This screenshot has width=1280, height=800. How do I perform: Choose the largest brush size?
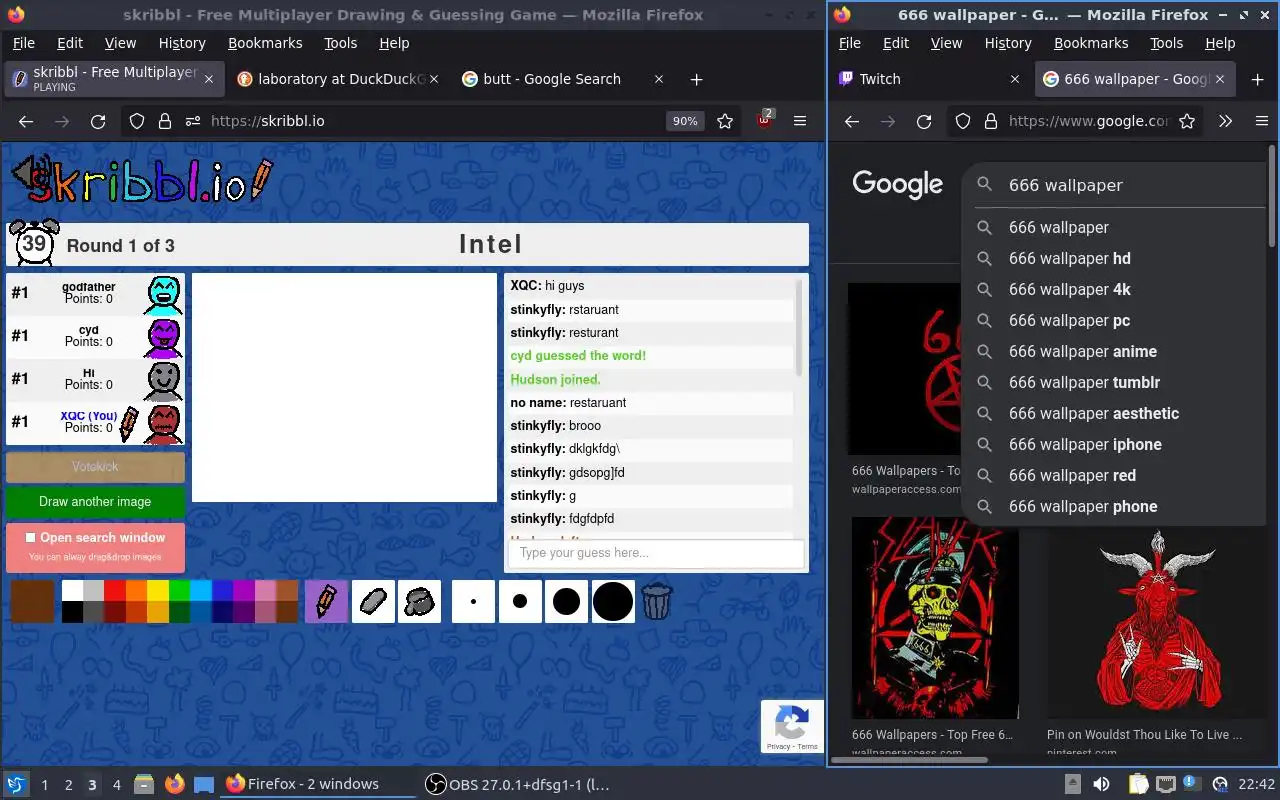(613, 602)
